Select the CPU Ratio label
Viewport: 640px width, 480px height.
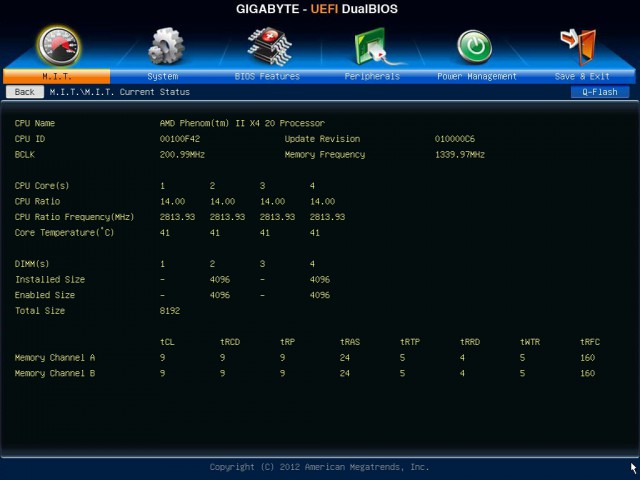tap(37, 201)
